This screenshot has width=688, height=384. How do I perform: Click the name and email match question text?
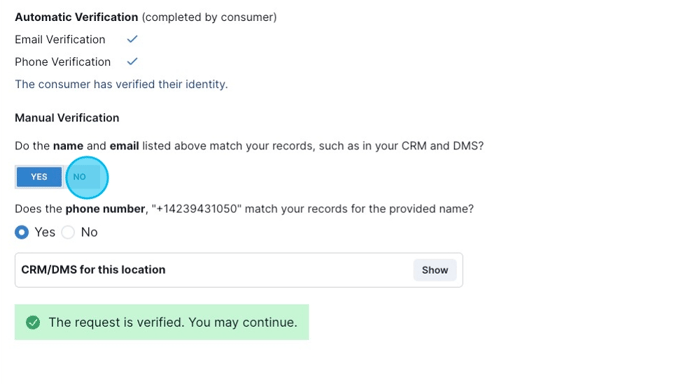249,146
